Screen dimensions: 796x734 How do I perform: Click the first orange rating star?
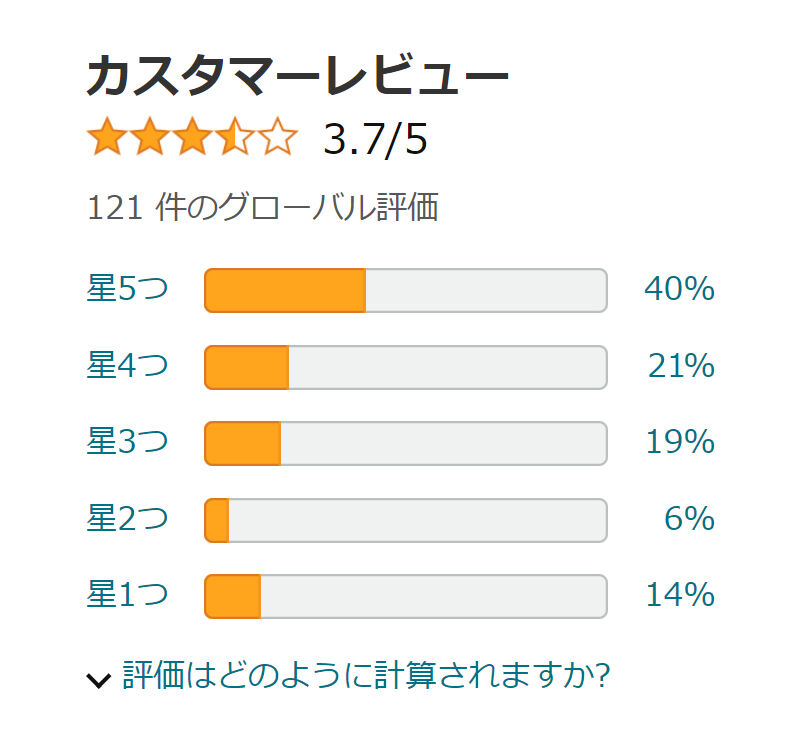coord(107,138)
